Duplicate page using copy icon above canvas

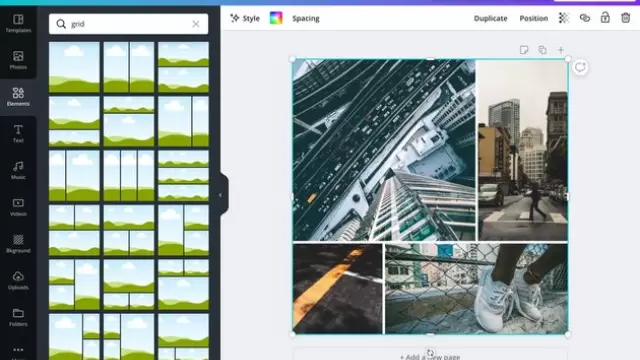542,50
